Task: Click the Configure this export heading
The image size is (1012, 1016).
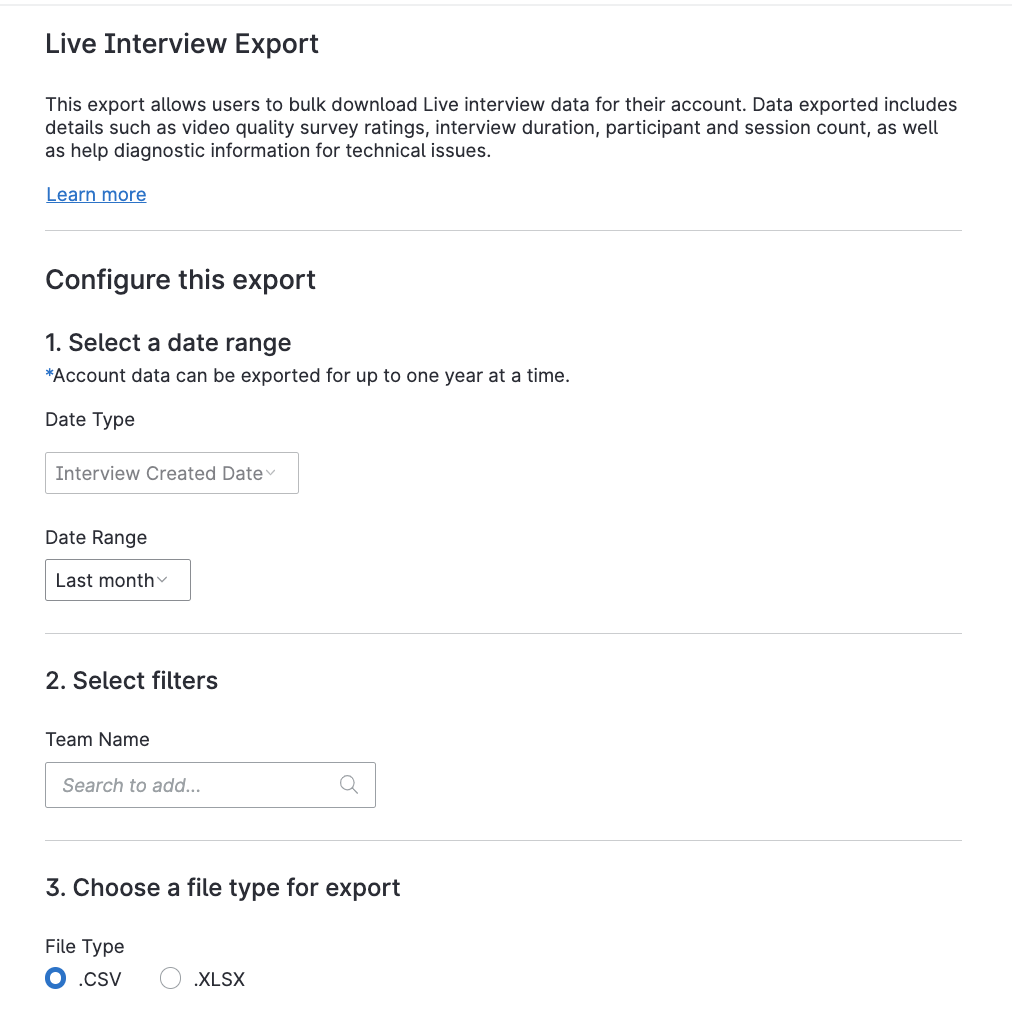Action: tap(180, 280)
